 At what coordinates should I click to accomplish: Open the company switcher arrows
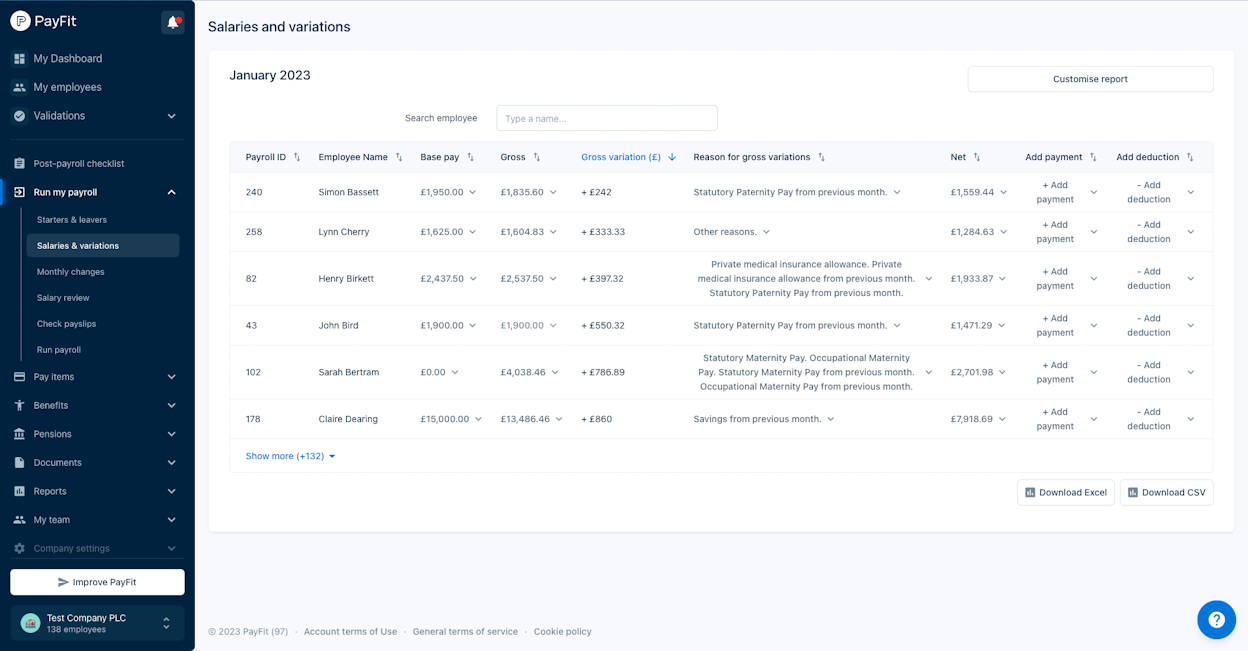tap(166, 623)
